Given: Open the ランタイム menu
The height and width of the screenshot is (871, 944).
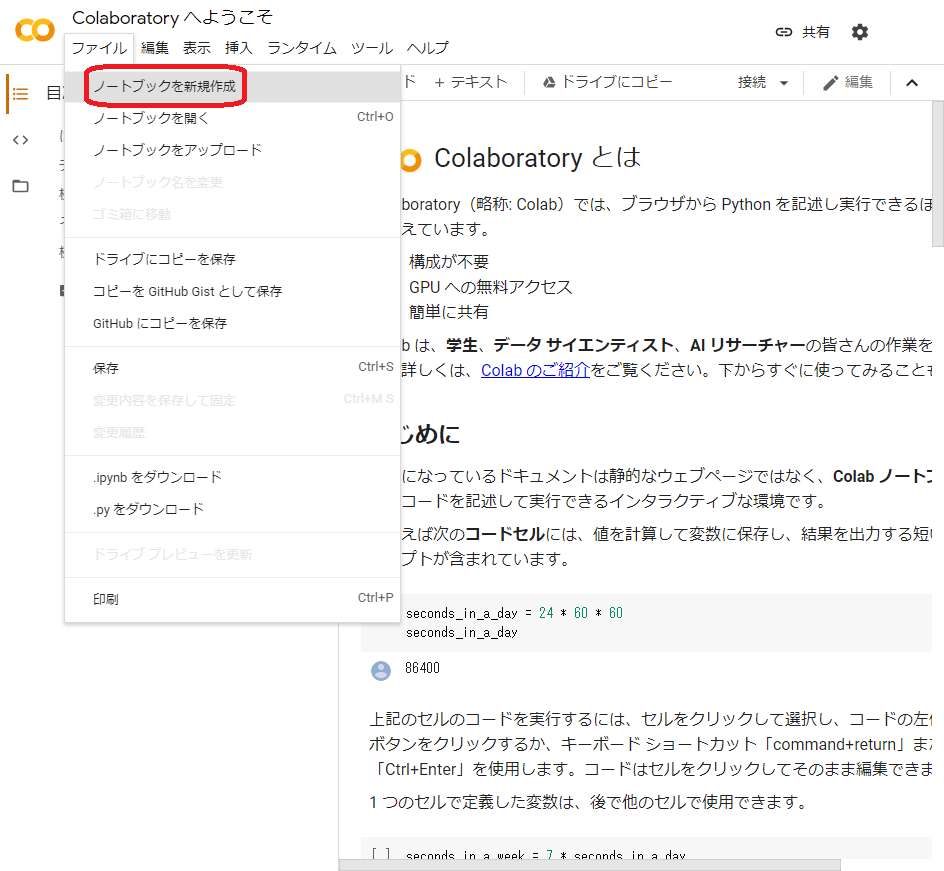Looking at the screenshot, I should pyautogui.click(x=302, y=48).
